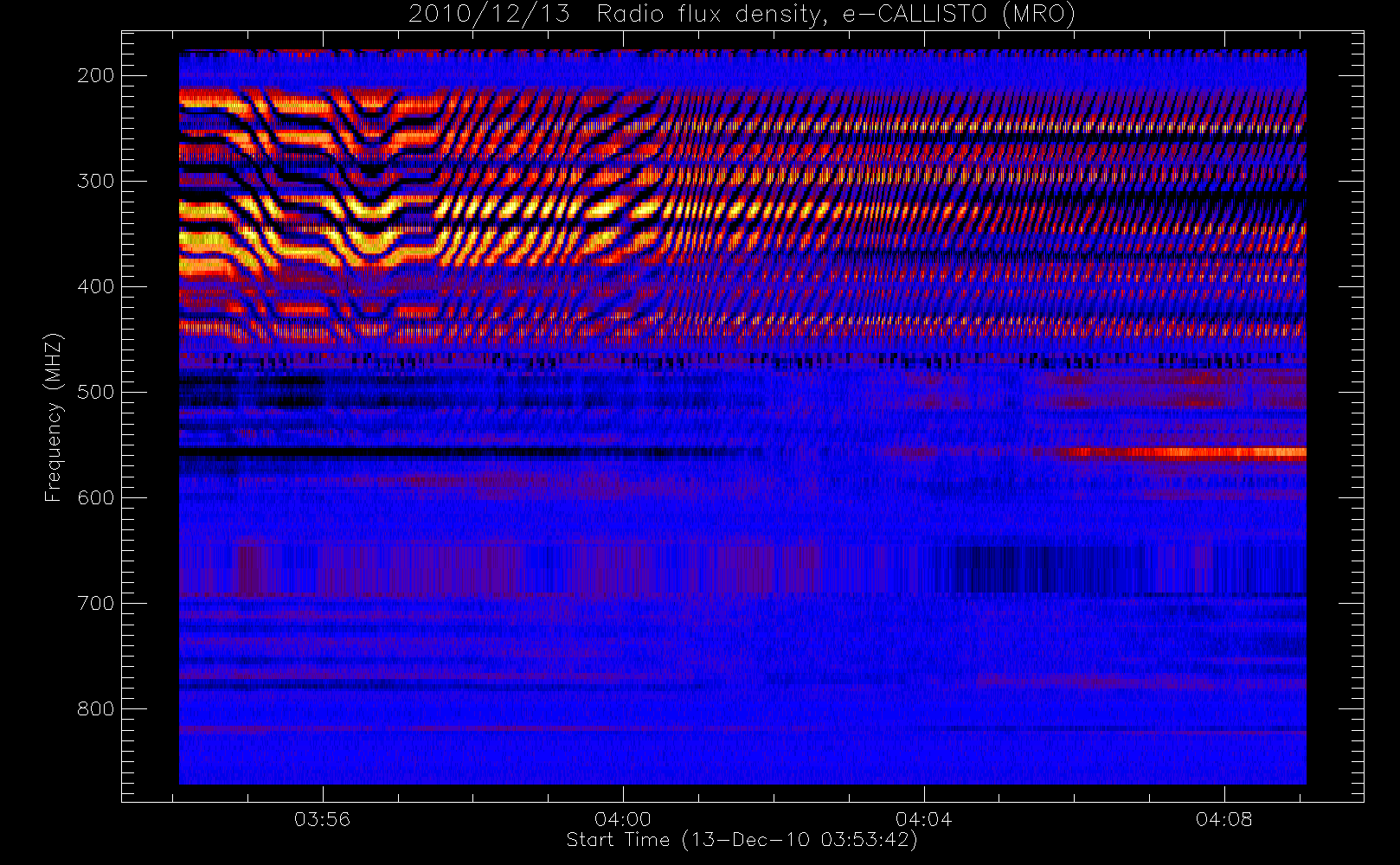The width and height of the screenshot is (1400, 865).
Task: Click the 04:08 time tick label
Action: [x=1223, y=819]
